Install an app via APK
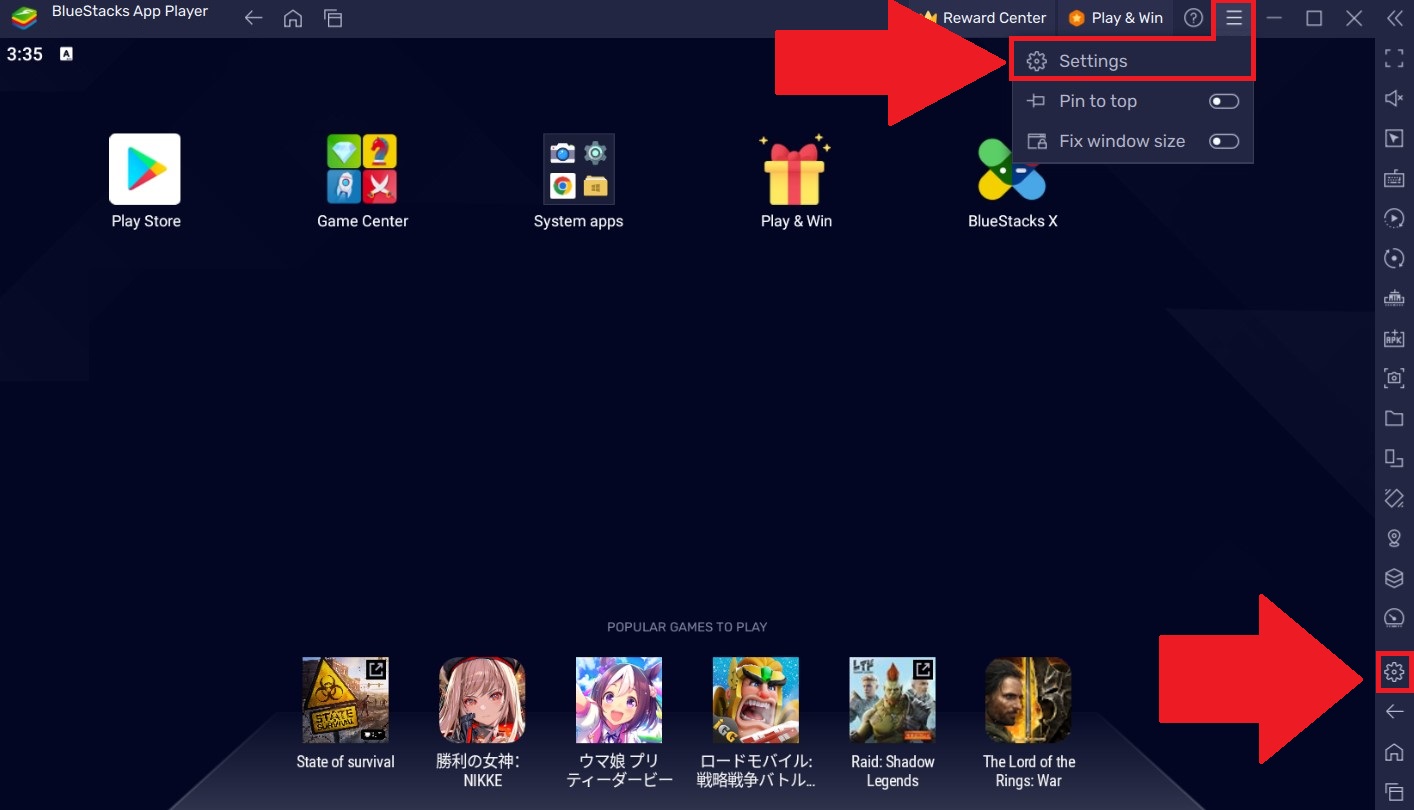 (x=1393, y=338)
